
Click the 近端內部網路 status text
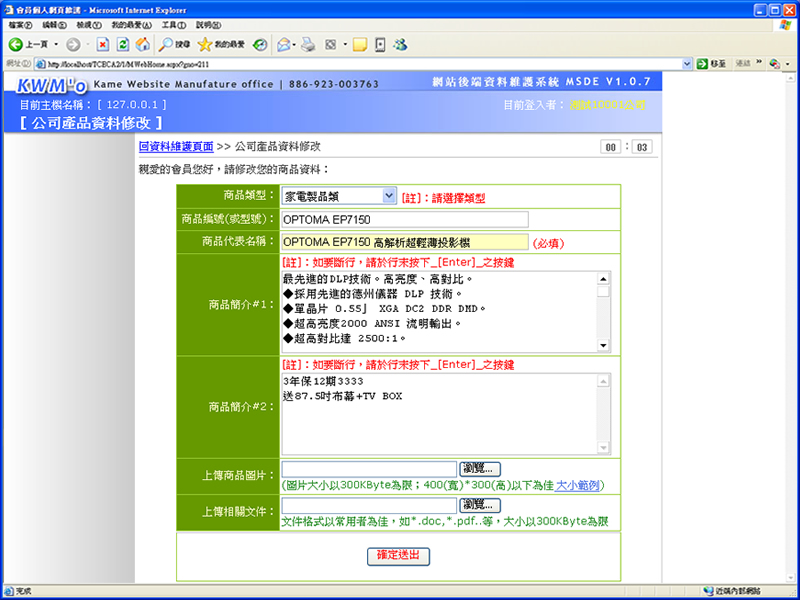tap(738, 591)
